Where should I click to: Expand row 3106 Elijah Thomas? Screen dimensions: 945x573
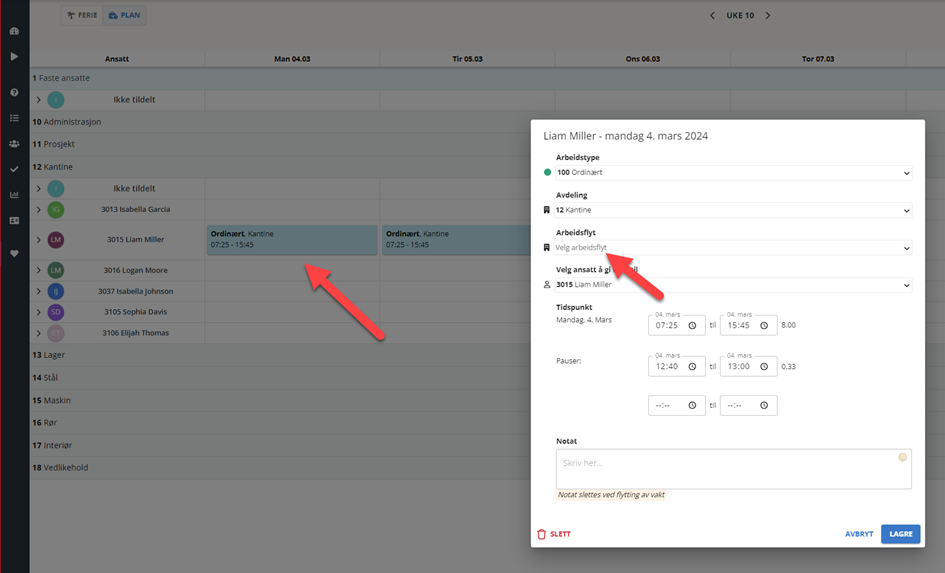point(39,333)
